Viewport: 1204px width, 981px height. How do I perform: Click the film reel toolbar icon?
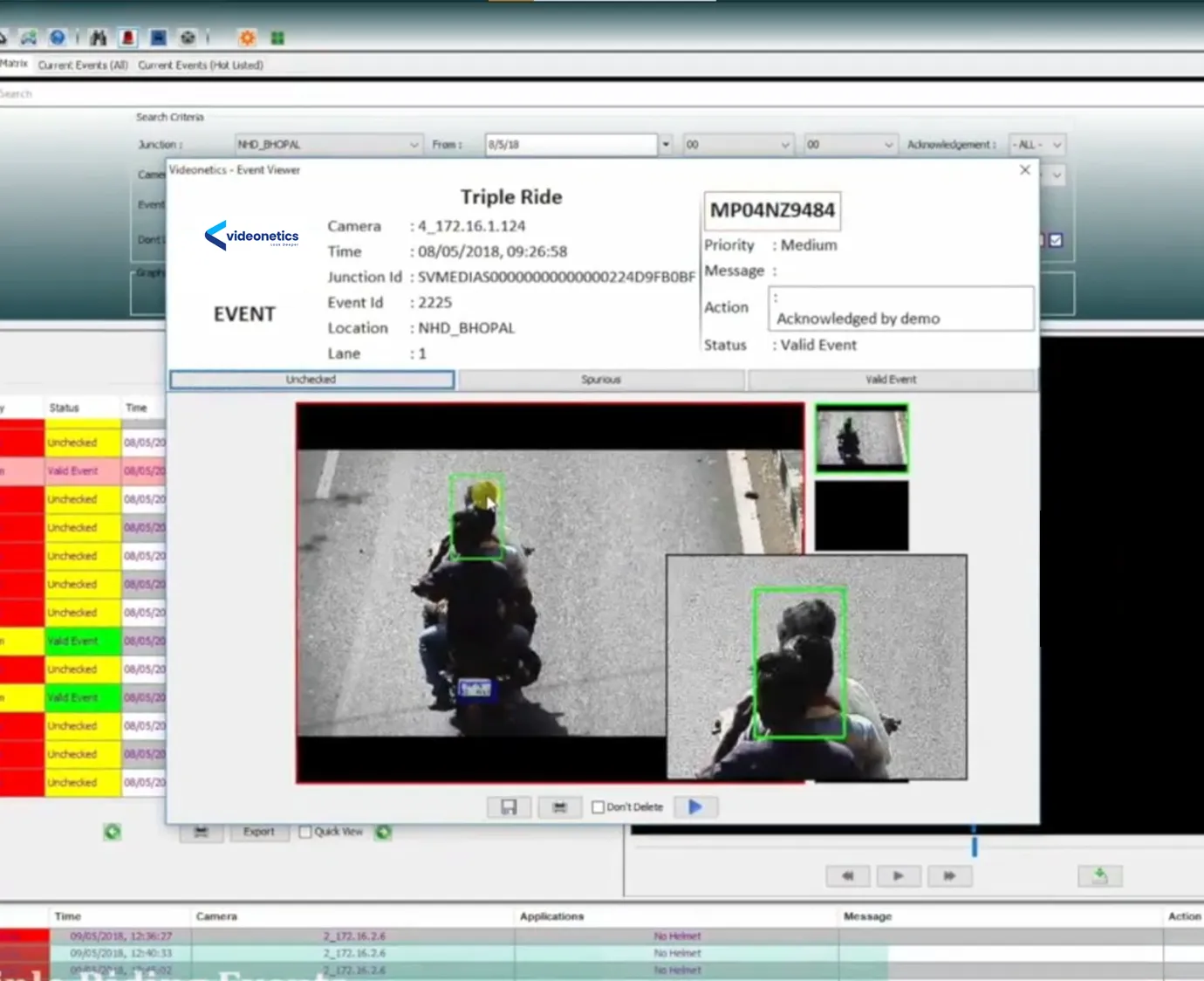[188, 38]
